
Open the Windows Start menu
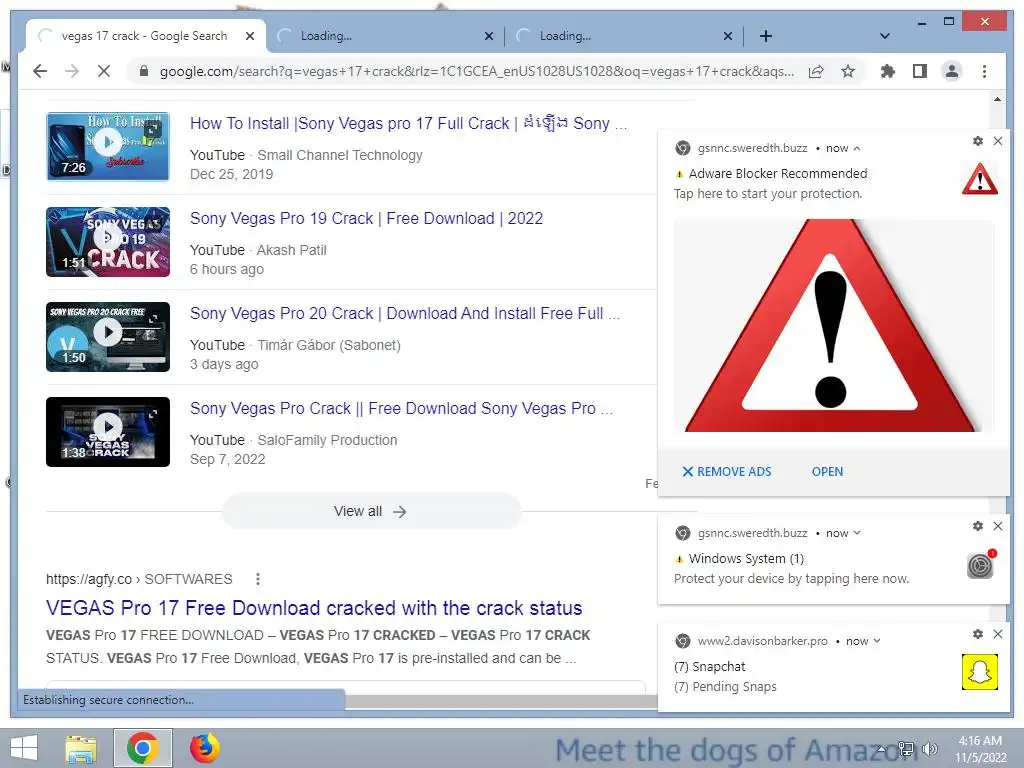point(24,748)
